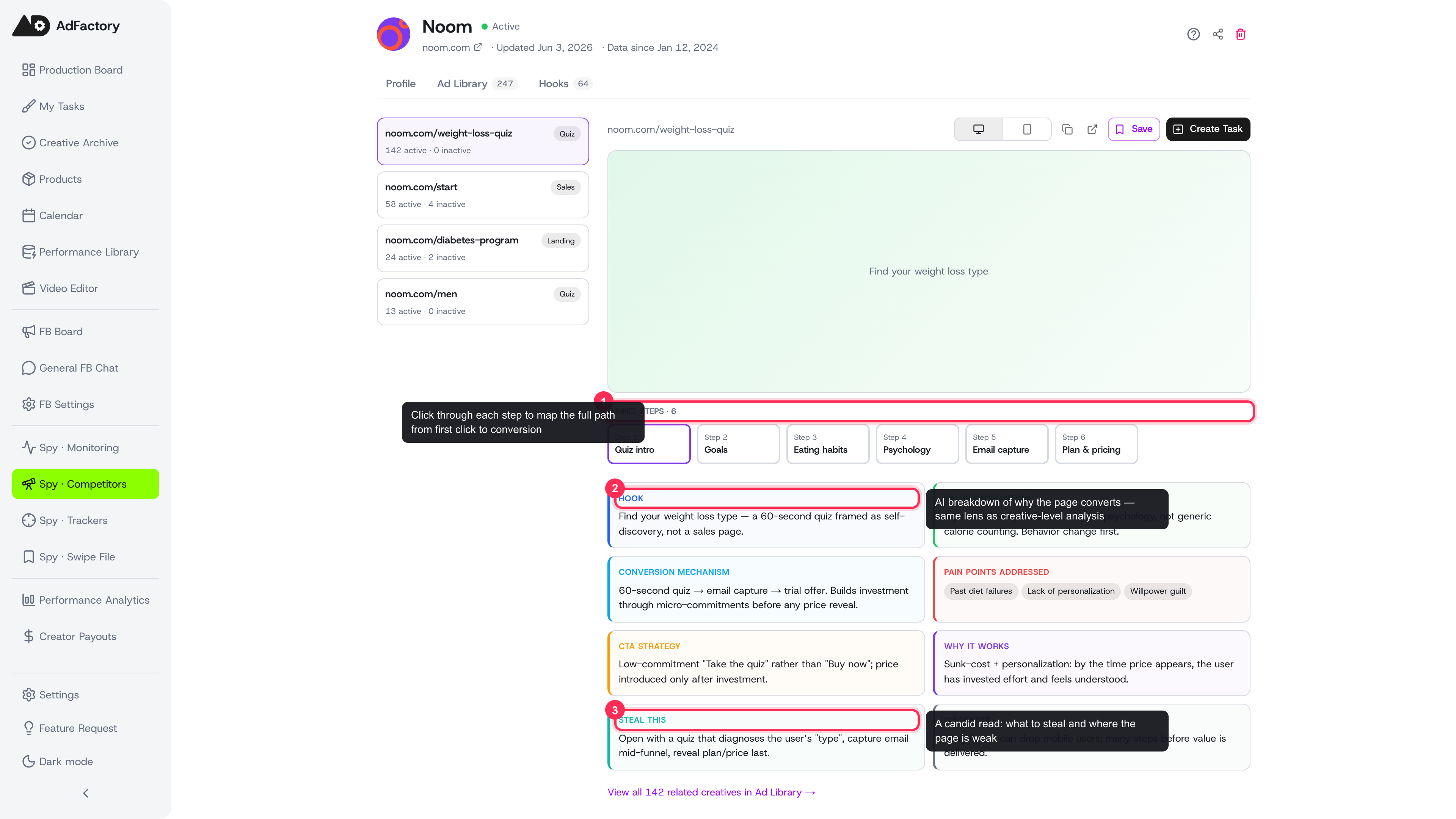Go to Spy Monitoring

[x=85, y=448]
